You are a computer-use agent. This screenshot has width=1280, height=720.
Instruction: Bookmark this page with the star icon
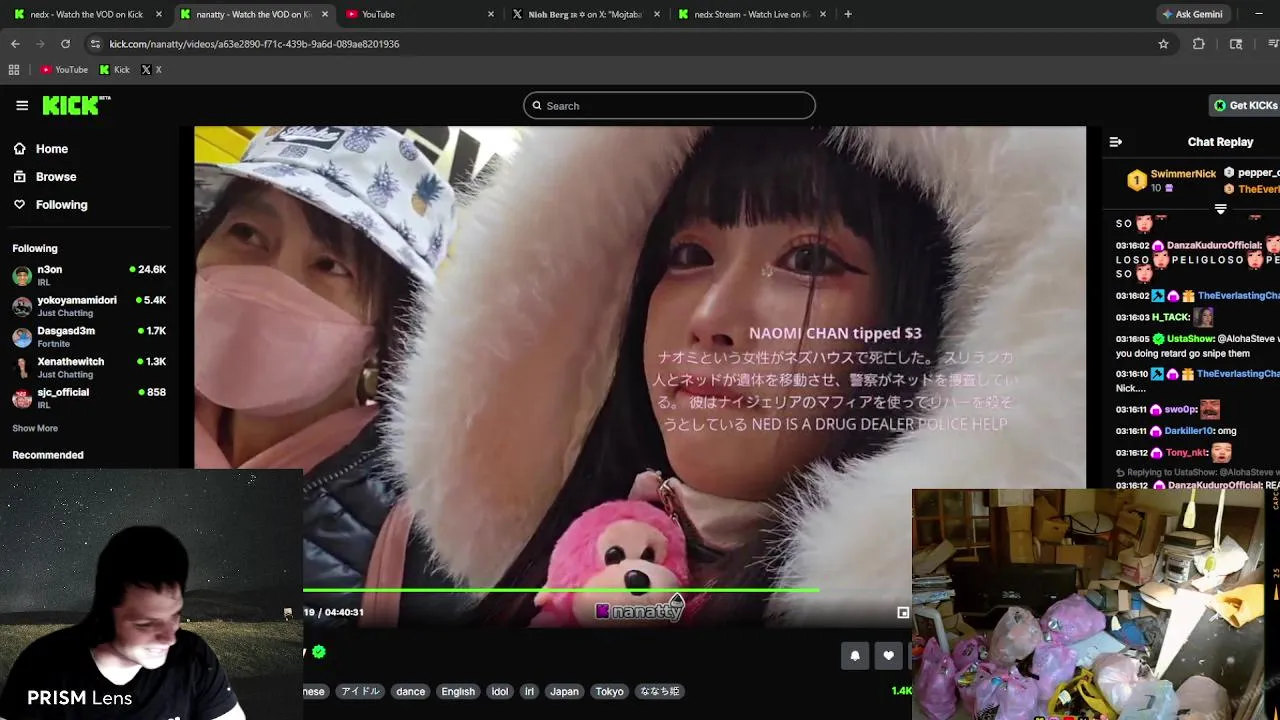[1163, 44]
